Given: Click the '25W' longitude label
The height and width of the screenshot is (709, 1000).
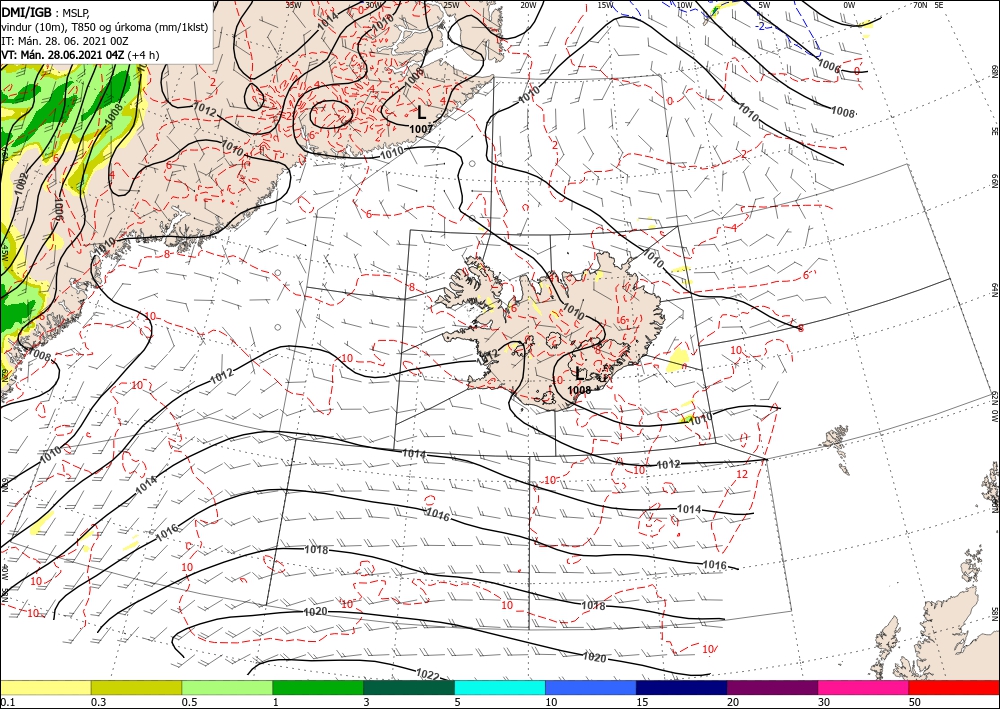Looking at the screenshot, I should click(x=451, y=5).
